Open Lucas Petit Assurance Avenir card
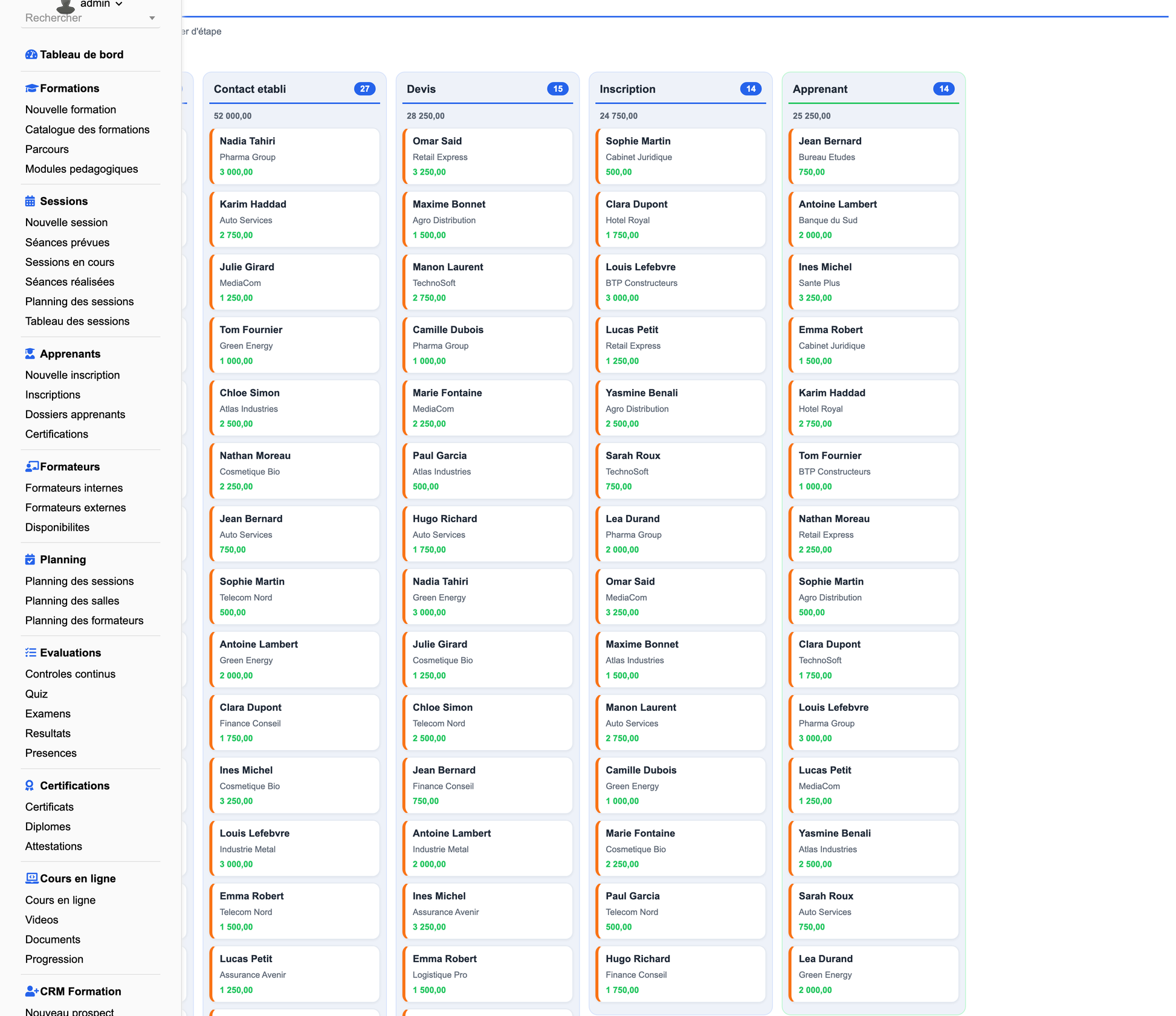 294,974
